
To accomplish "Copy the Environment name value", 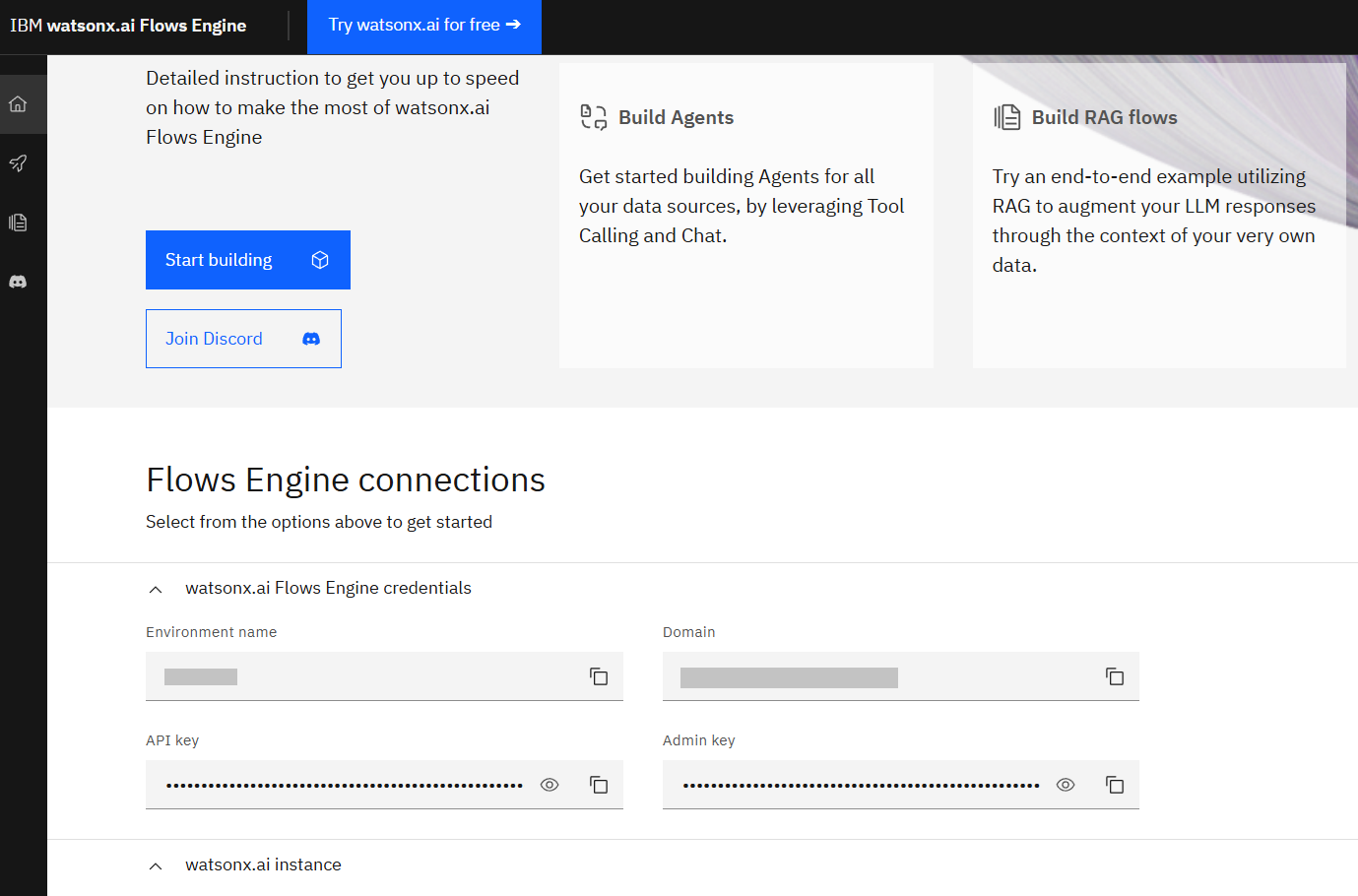I will 599,676.
